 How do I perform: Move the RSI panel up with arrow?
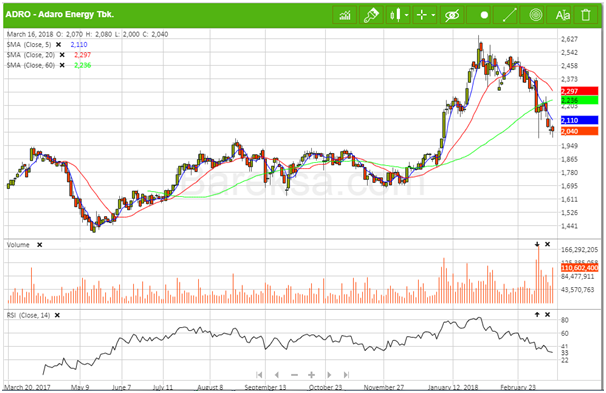[x=537, y=315]
